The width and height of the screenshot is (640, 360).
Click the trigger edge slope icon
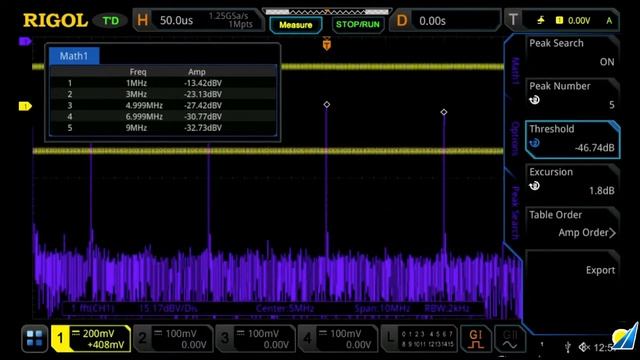click(x=541, y=20)
